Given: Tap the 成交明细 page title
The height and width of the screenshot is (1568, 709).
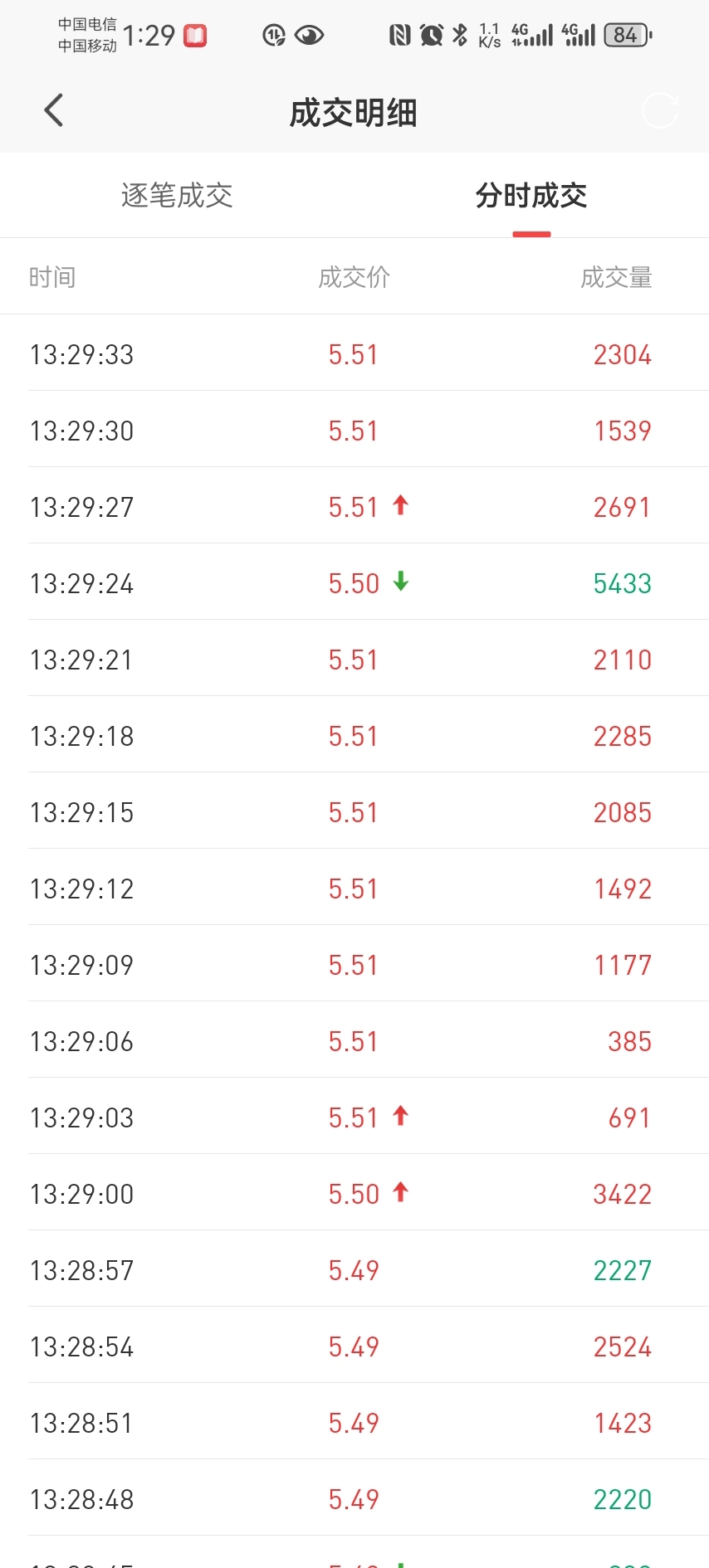Looking at the screenshot, I should pyautogui.click(x=354, y=113).
